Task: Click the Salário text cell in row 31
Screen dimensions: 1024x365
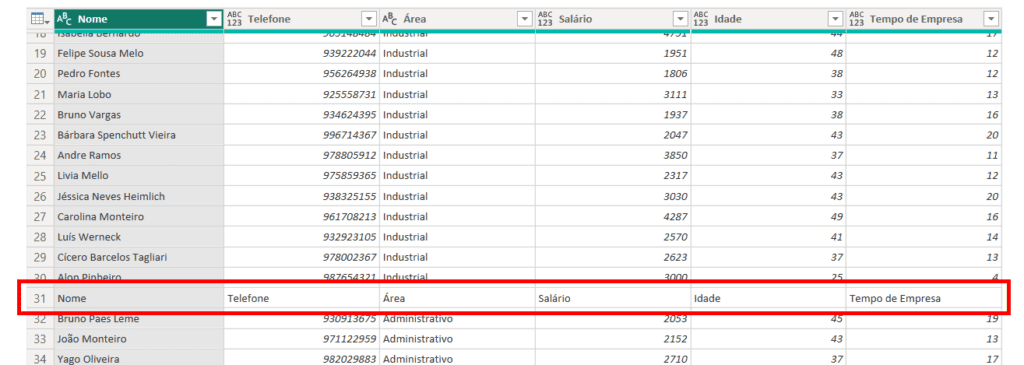Action: (x=613, y=298)
